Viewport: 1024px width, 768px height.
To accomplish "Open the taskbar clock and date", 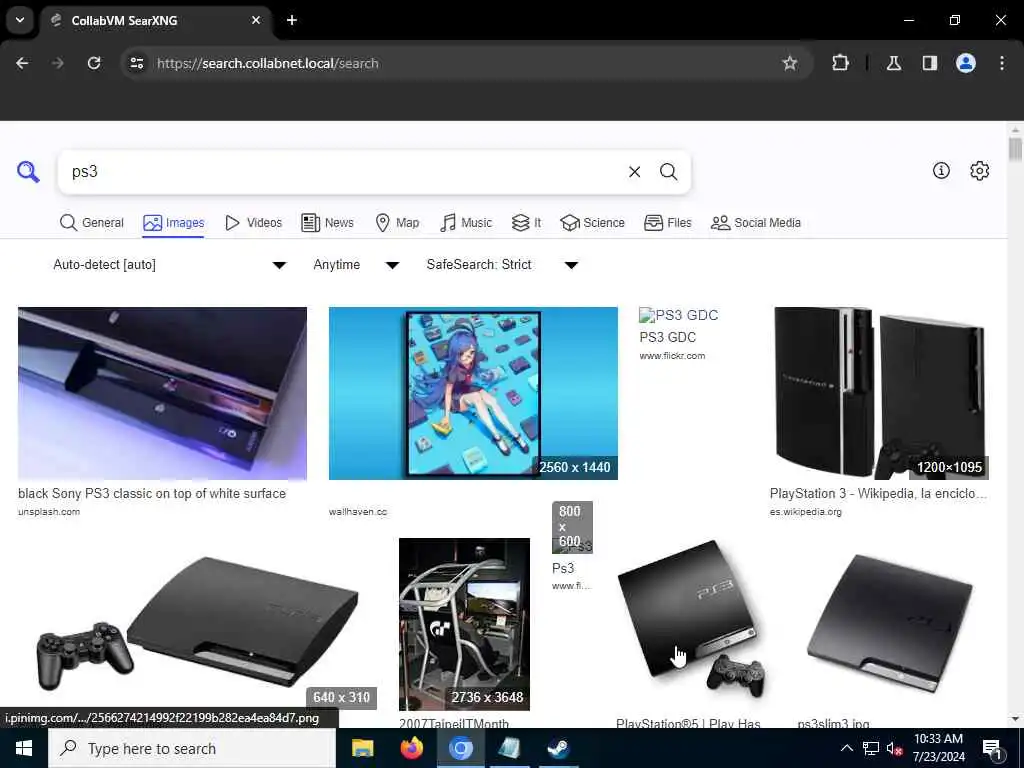I will point(938,748).
